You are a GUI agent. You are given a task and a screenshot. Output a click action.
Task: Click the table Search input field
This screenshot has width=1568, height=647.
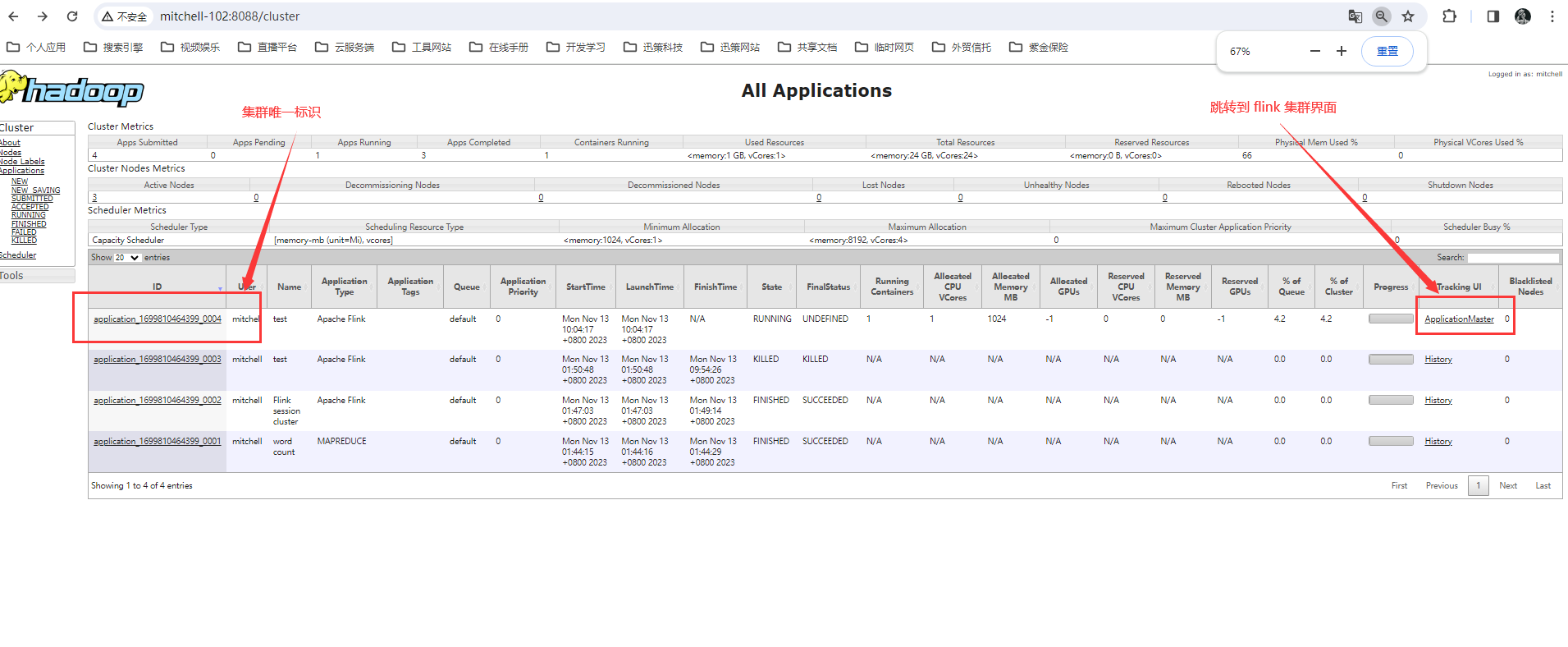tap(1513, 258)
